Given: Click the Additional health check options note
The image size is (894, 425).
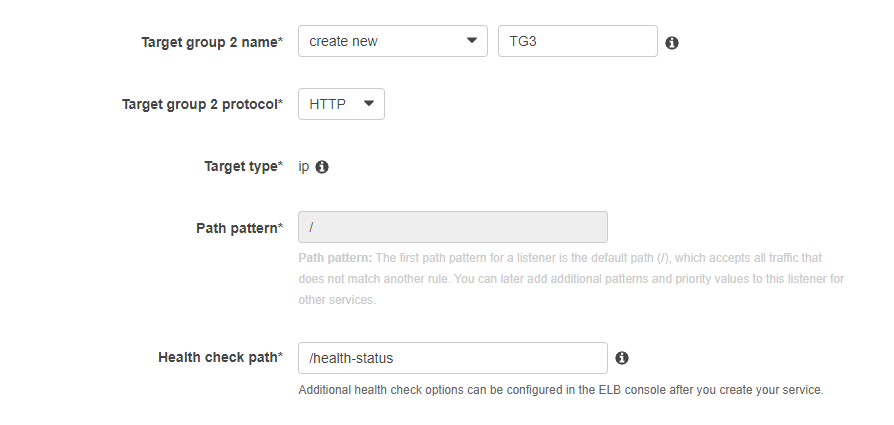Looking at the screenshot, I should point(561,390).
